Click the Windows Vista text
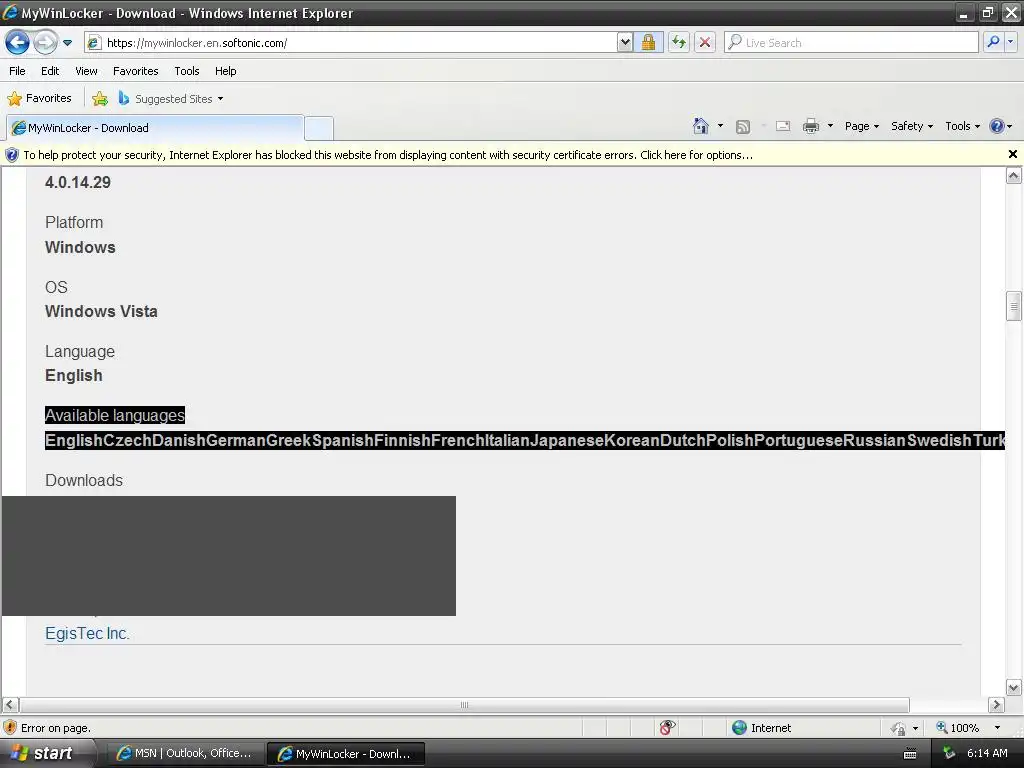Image resolution: width=1024 pixels, height=768 pixels. 101,312
